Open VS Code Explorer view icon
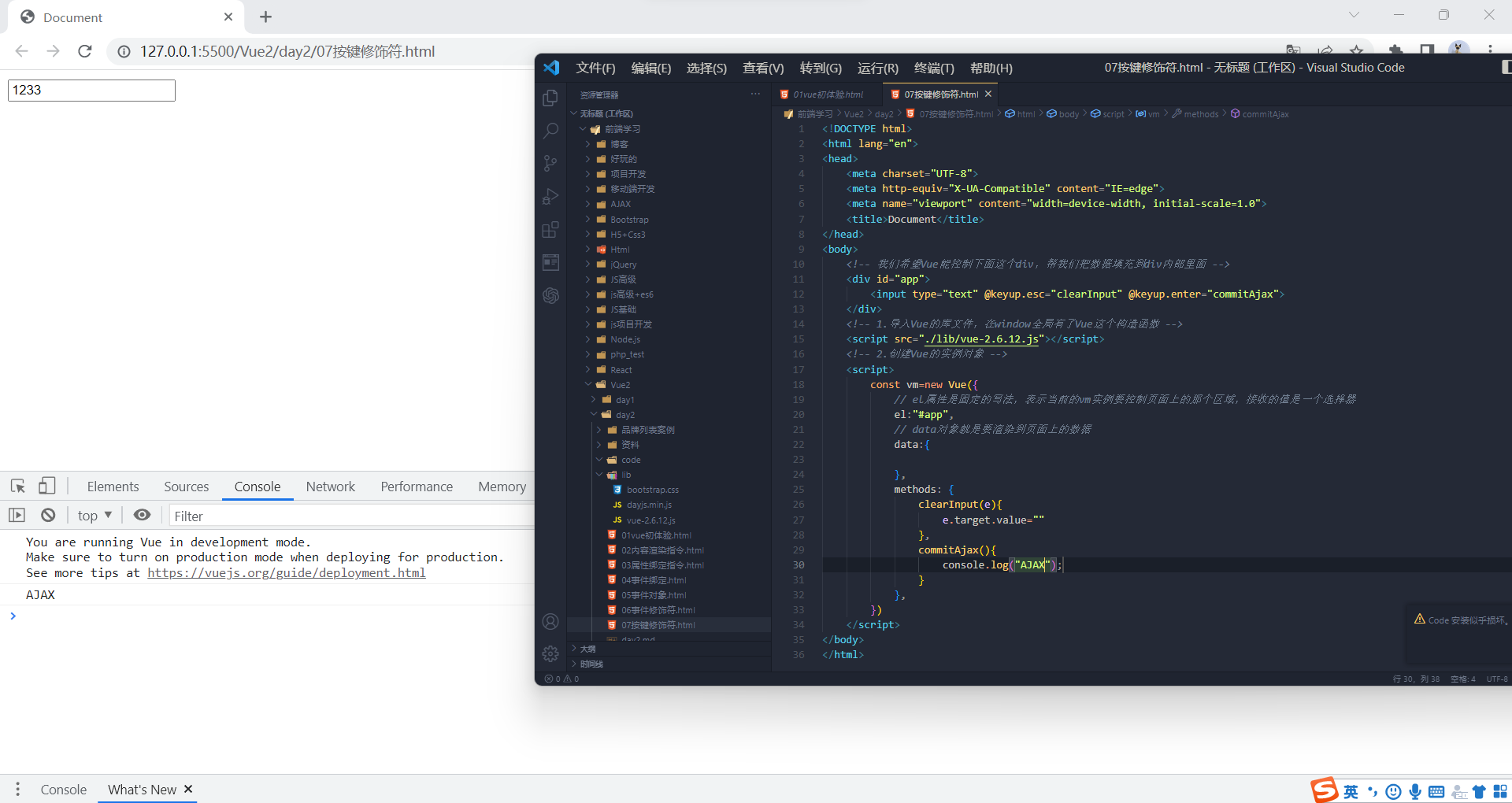 point(550,98)
